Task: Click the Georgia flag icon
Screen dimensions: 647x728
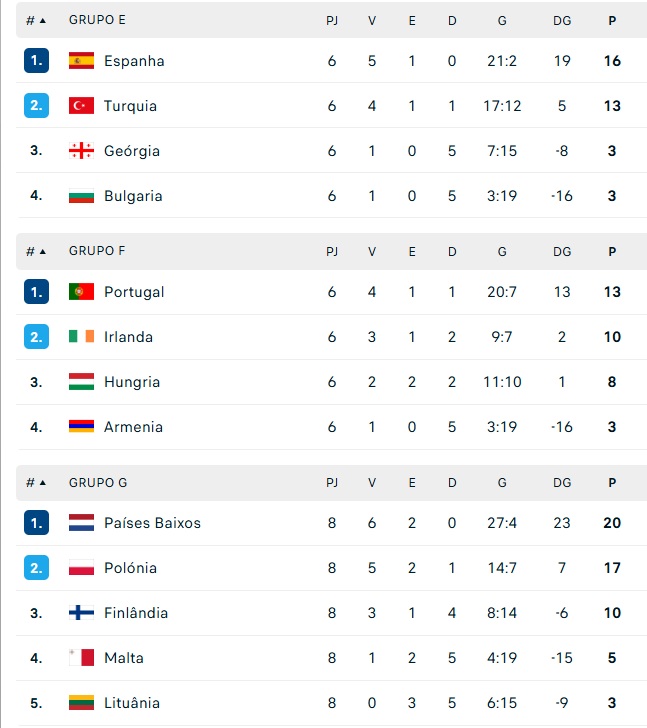Action: pyautogui.click(x=81, y=151)
